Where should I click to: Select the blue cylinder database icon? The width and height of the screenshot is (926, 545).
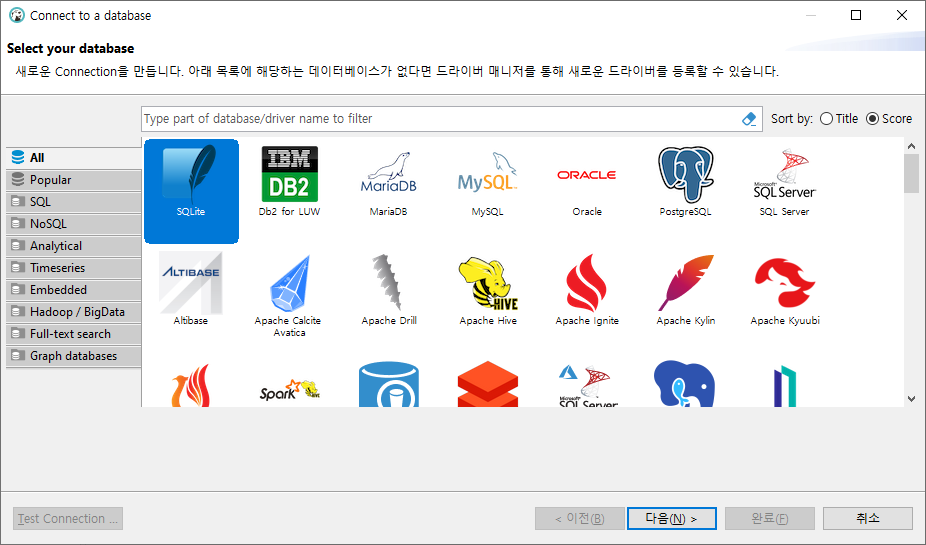click(x=389, y=384)
